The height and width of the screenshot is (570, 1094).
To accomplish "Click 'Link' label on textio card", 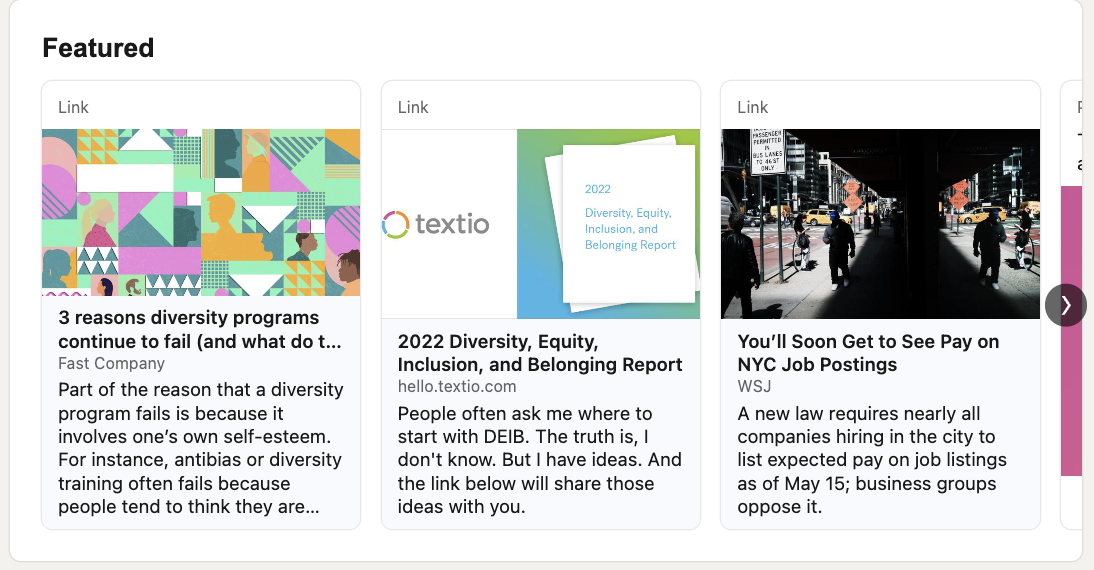I will point(413,107).
